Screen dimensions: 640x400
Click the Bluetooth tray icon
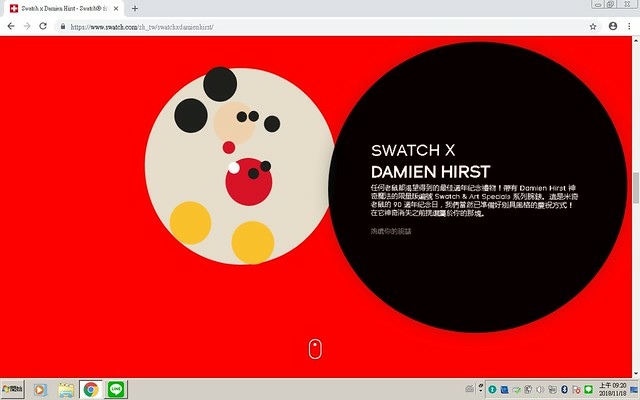coord(564,389)
